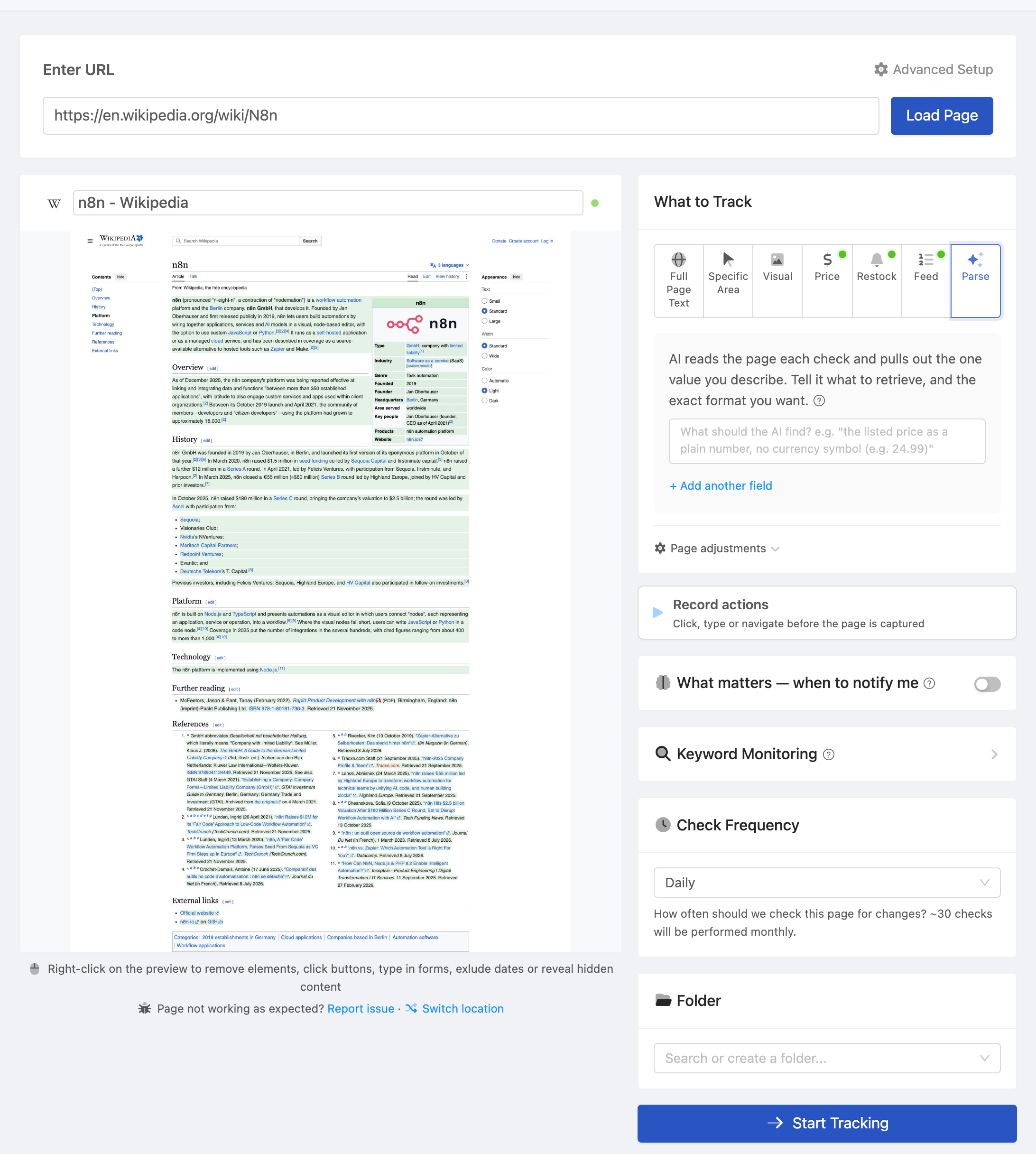Select the Specific Area cursor icon

tap(728, 260)
